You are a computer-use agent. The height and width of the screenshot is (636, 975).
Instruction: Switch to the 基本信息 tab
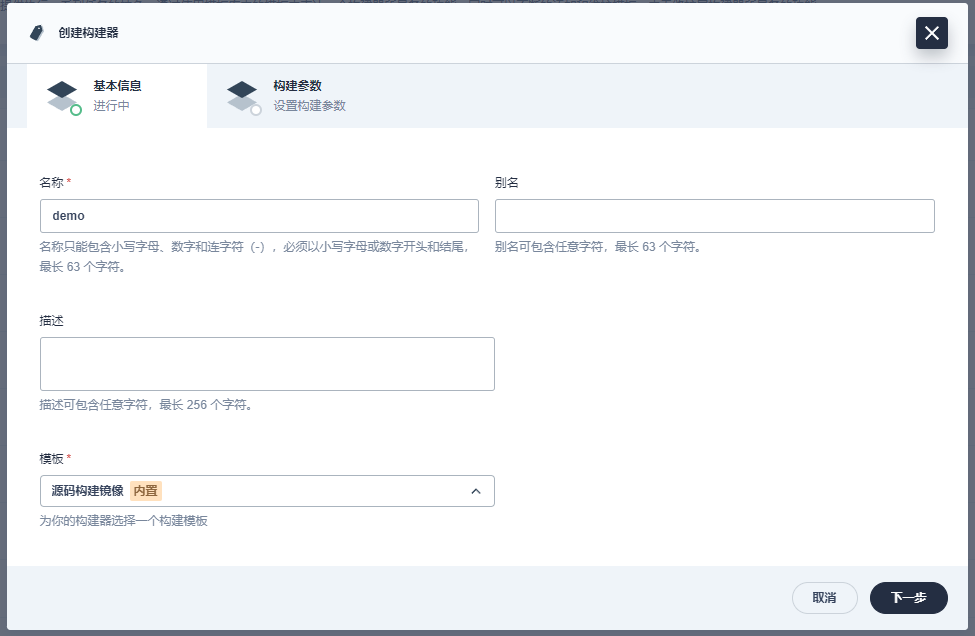(x=116, y=96)
